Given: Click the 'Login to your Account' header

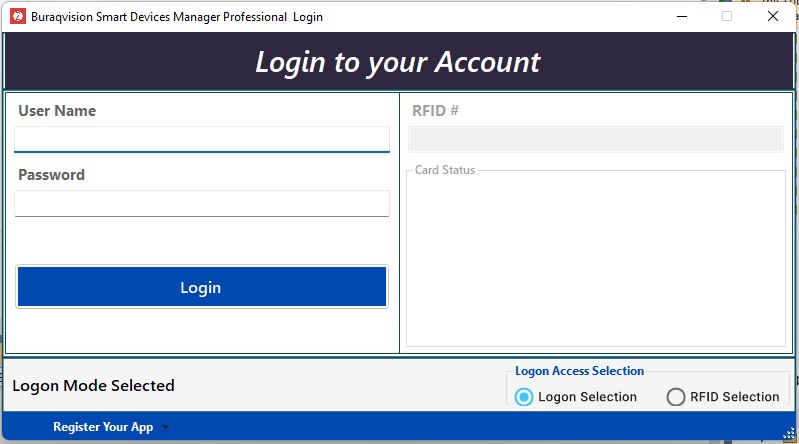Looking at the screenshot, I should 398,62.
